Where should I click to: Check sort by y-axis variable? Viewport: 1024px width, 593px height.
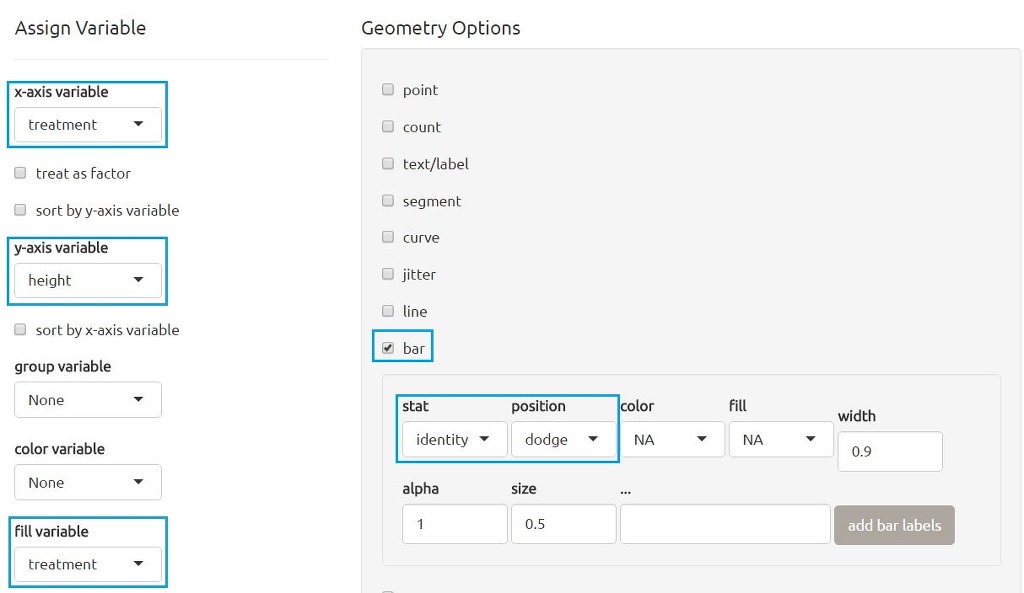[x=20, y=210]
